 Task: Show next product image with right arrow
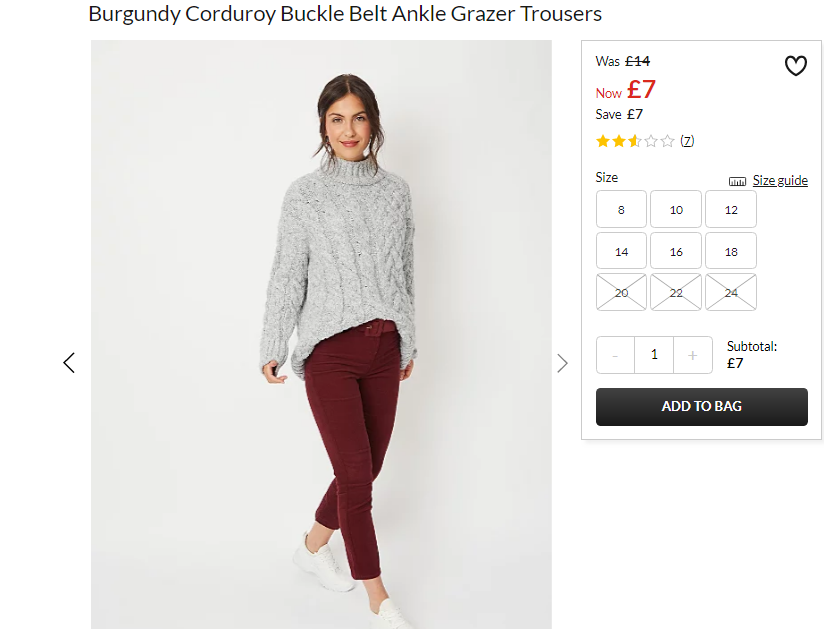click(x=562, y=363)
